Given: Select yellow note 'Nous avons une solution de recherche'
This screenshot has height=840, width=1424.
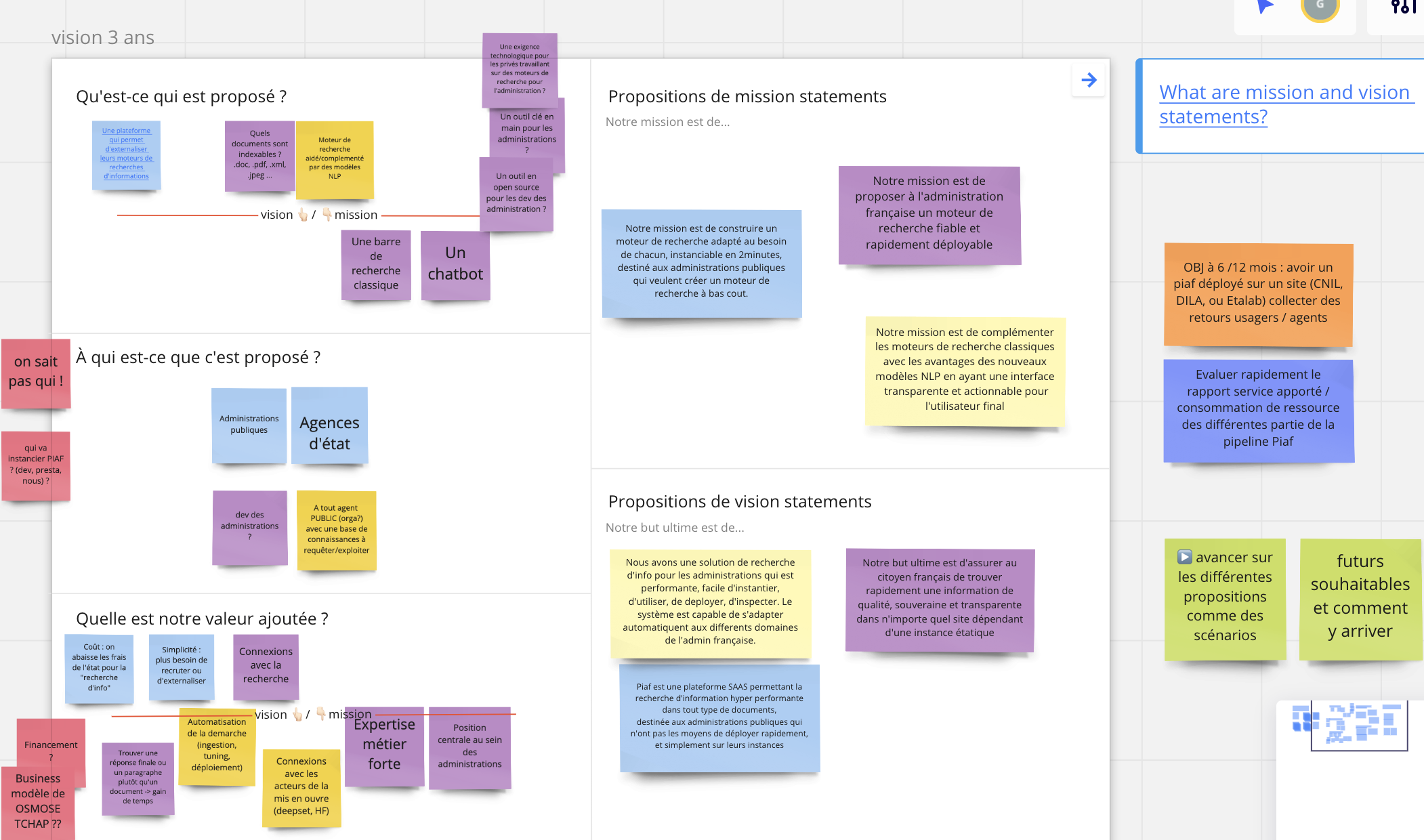Looking at the screenshot, I should pyautogui.click(x=710, y=604).
